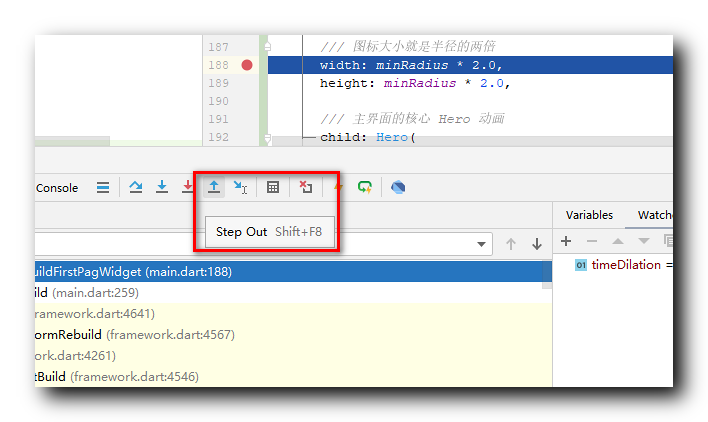Open the Console tab
The height and width of the screenshot is (422, 708).
tap(57, 188)
